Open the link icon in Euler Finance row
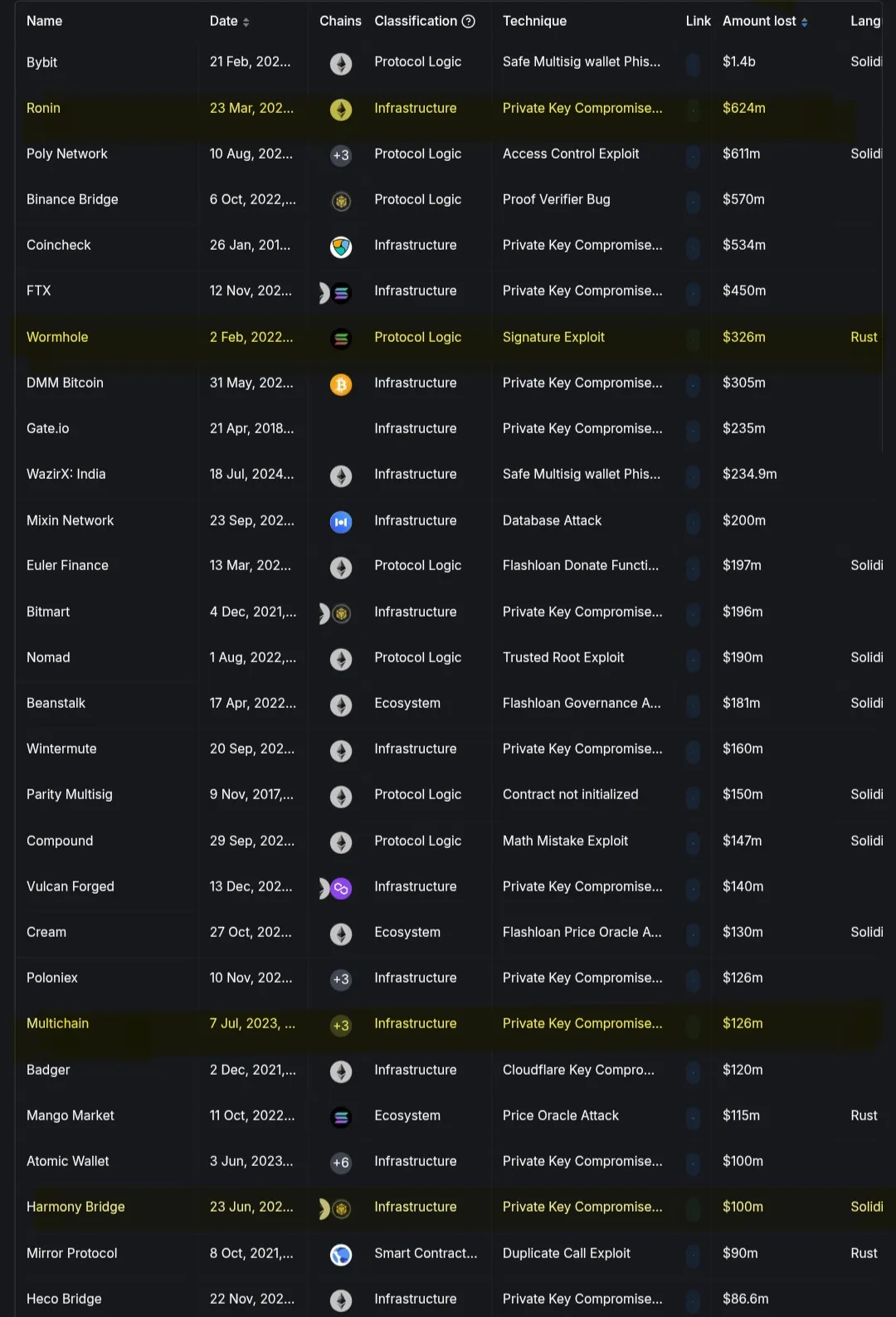Screen dimensions: 896x1317 pos(694,568)
